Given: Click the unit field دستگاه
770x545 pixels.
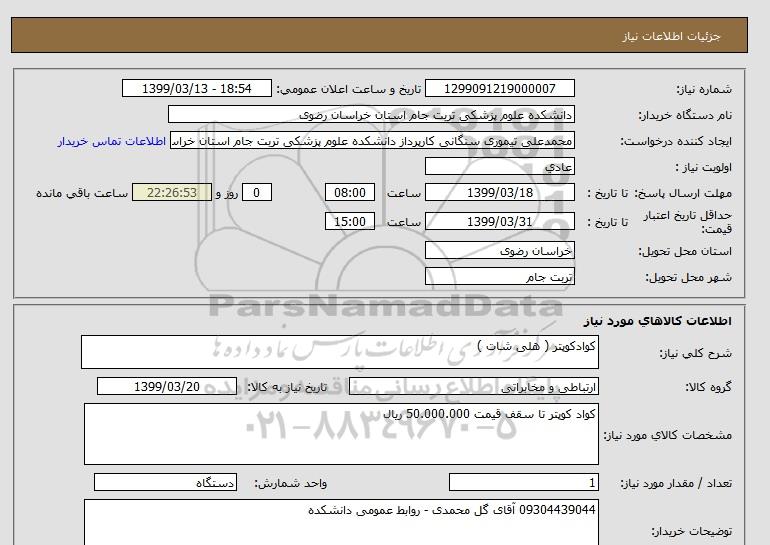Looking at the screenshot, I should (165, 482).
